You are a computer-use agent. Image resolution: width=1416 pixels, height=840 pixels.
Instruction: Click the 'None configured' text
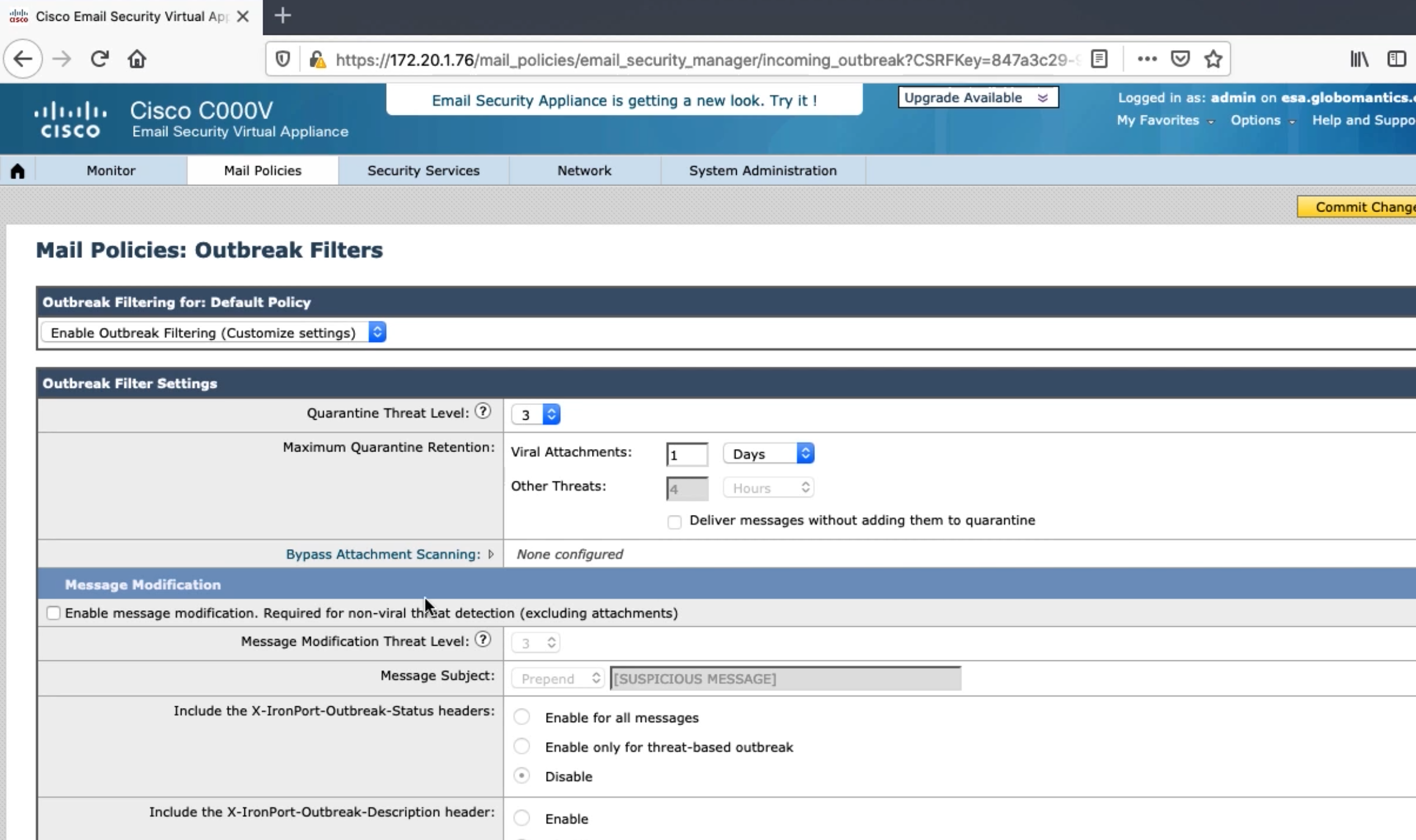570,554
